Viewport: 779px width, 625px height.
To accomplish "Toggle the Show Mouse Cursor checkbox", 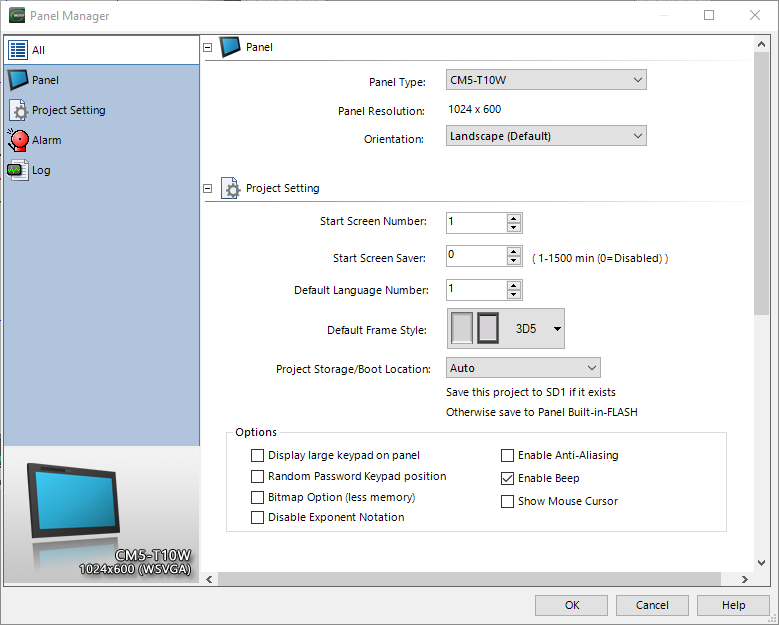I will point(508,501).
